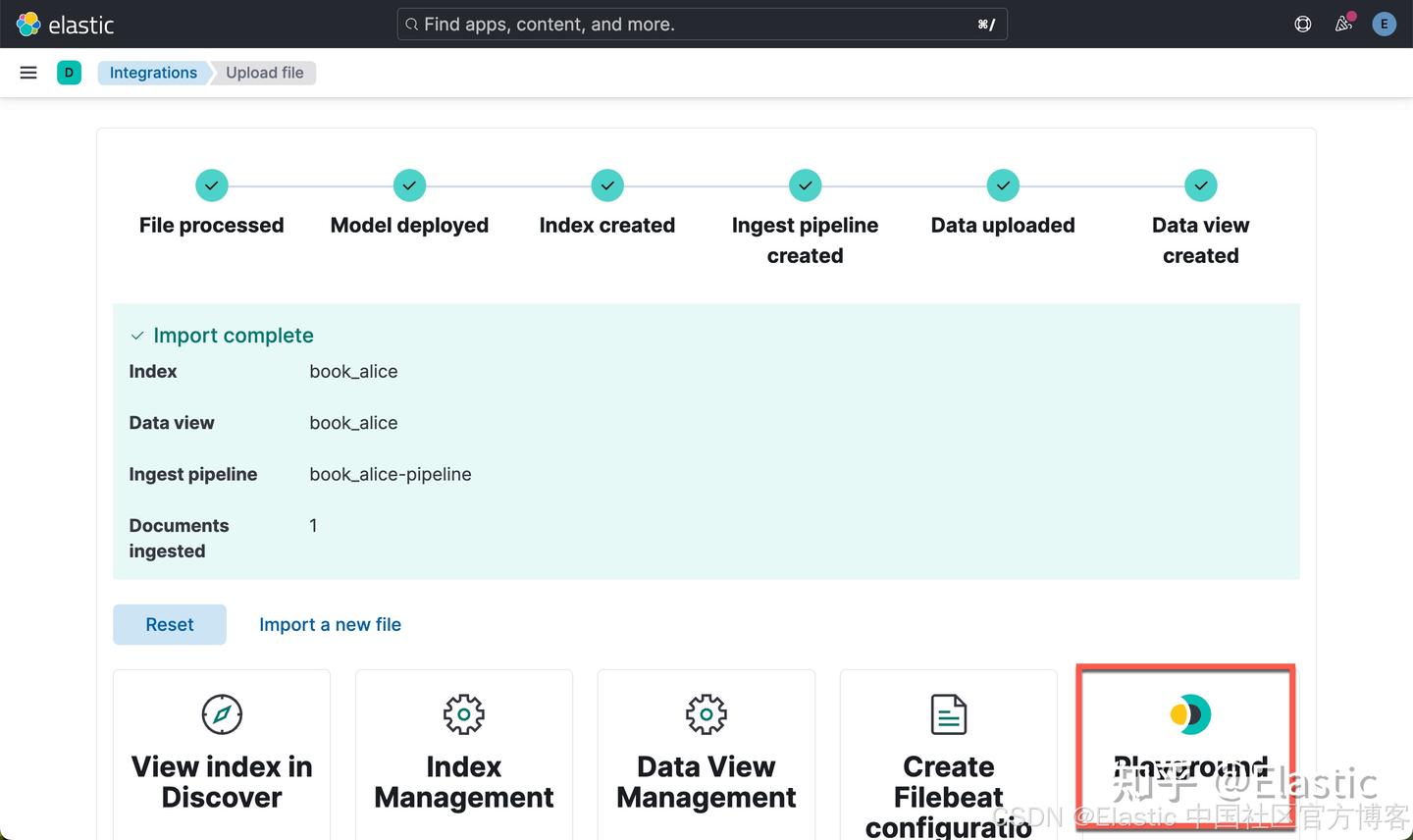The width and height of the screenshot is (1413, 840).
Task: Open the Playground logo icon
Action: [1188, 714]
